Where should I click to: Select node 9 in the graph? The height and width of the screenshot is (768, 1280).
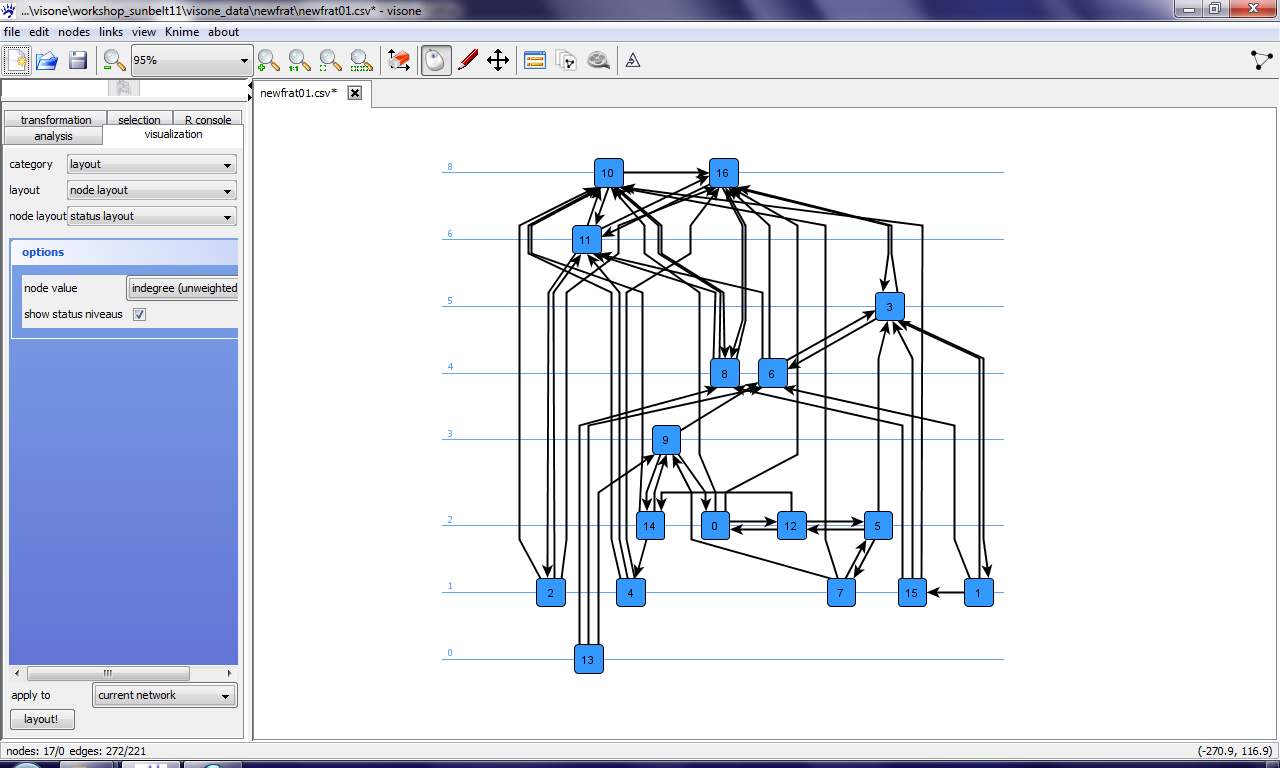[667, 440]
